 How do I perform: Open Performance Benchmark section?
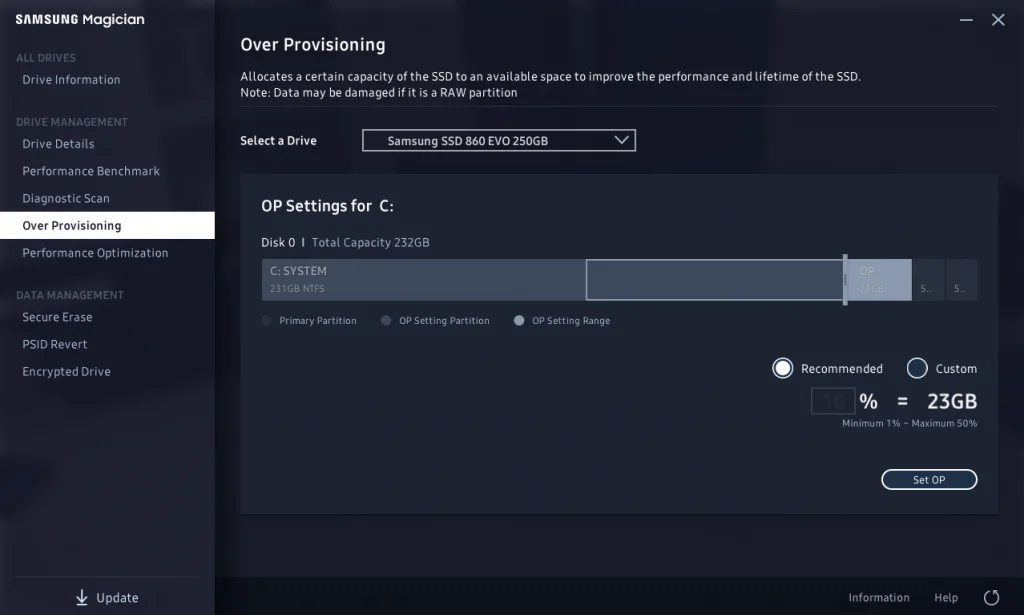91,171
